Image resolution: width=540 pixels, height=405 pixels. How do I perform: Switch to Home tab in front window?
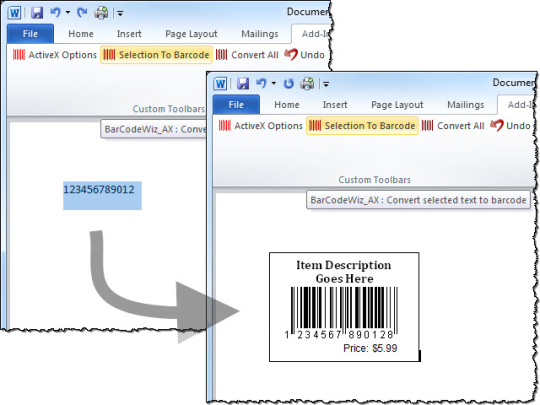click(287, 105)
